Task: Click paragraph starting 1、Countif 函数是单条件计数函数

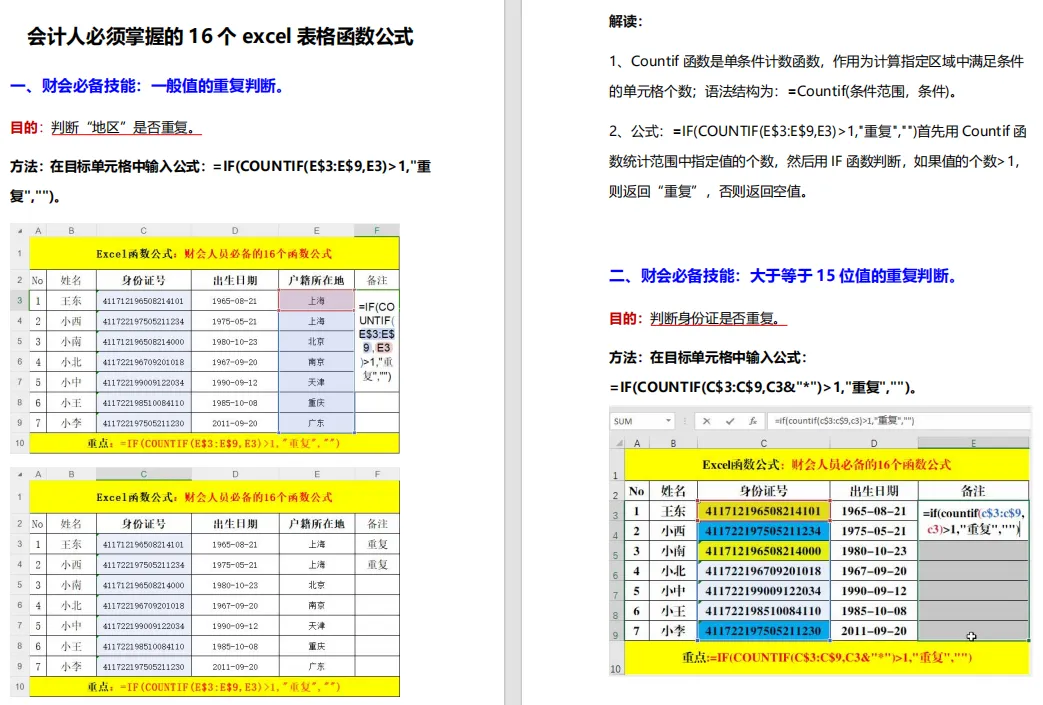Action: point(816,76)
